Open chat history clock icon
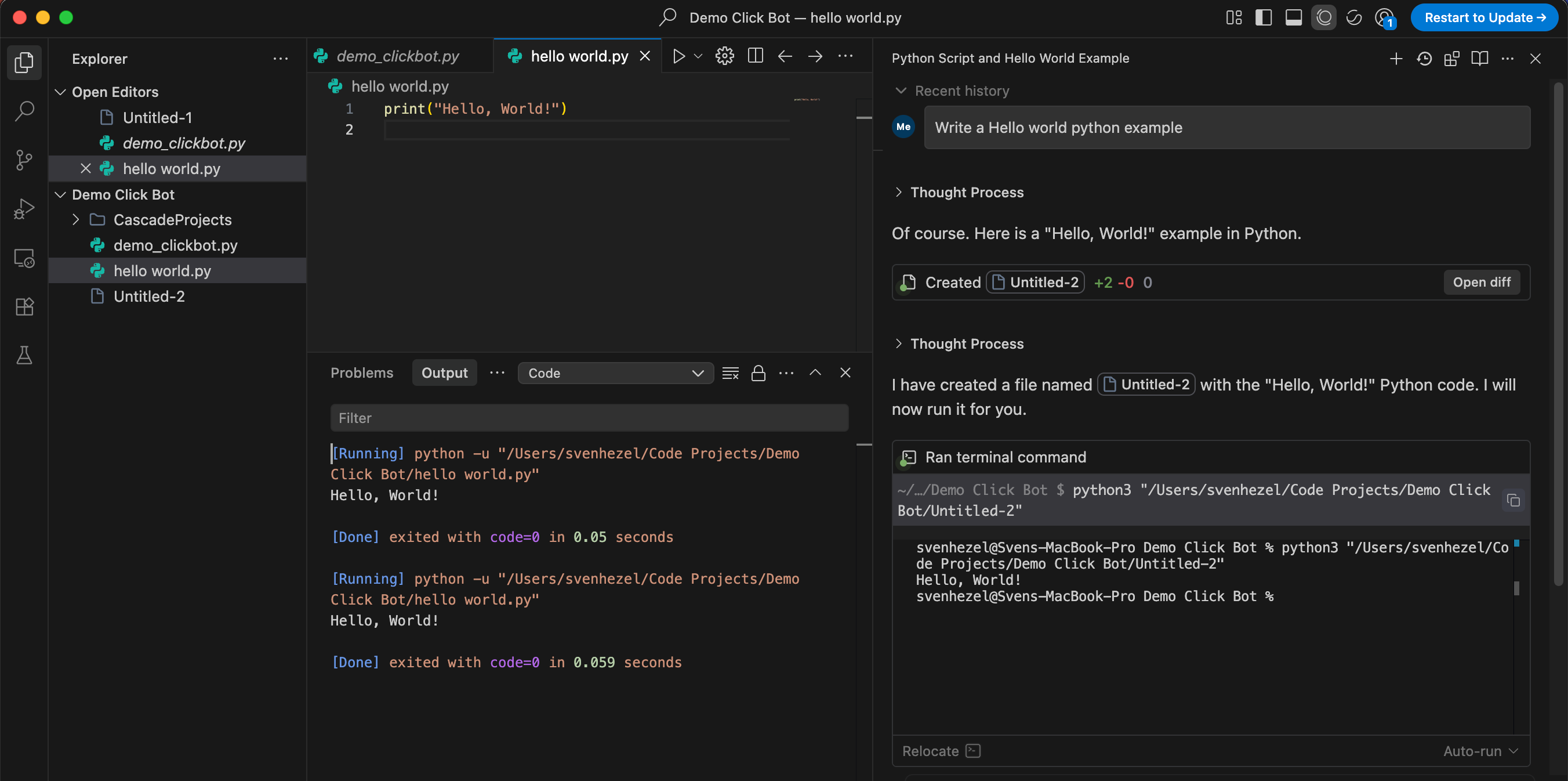This screenshot has height=781, width=1568. point(1424,59)
